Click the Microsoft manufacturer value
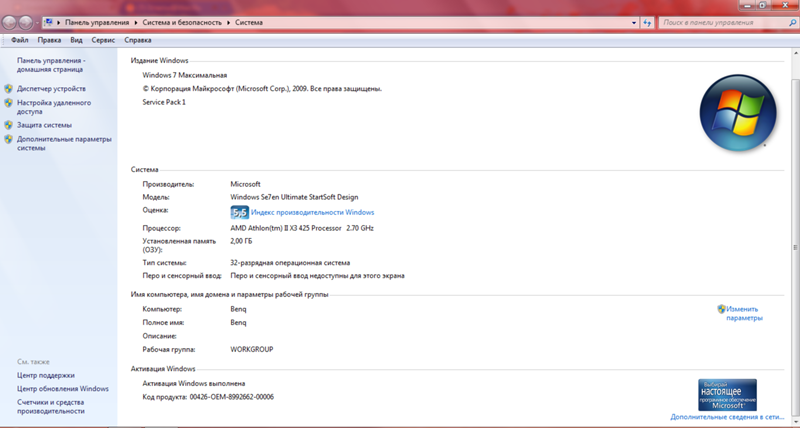 (x=245, y=184)
